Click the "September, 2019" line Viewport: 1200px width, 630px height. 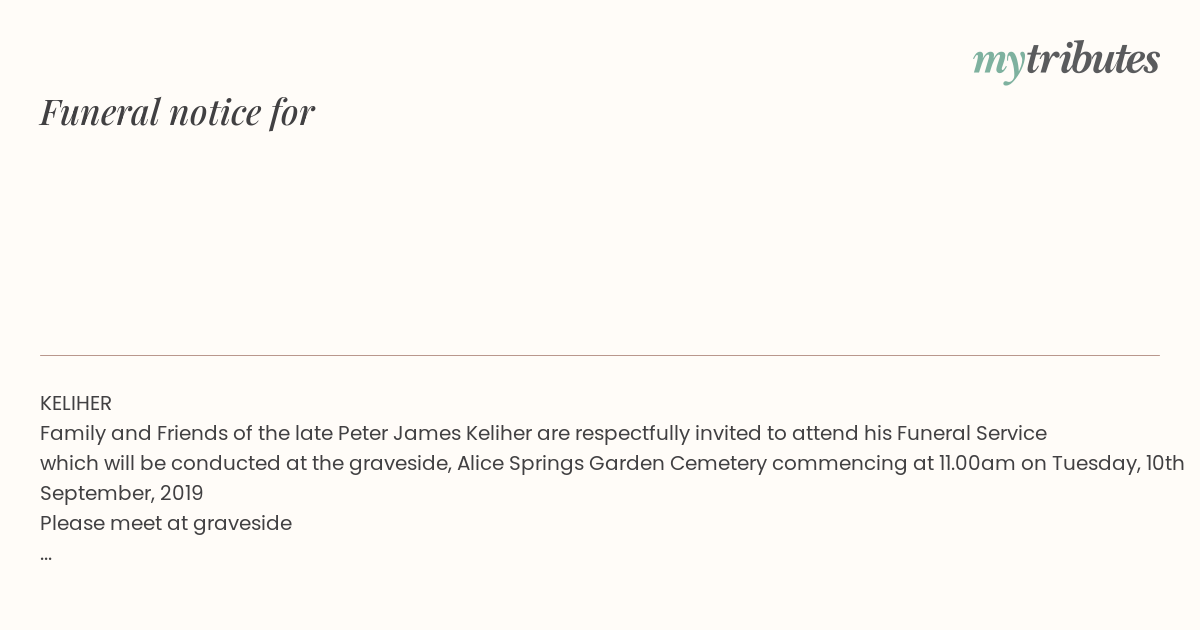pos(121,493)
